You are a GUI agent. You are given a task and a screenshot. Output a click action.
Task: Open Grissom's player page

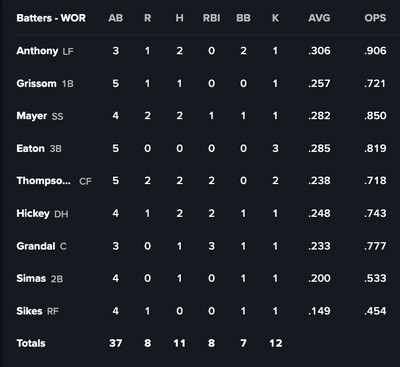point(36,83)
